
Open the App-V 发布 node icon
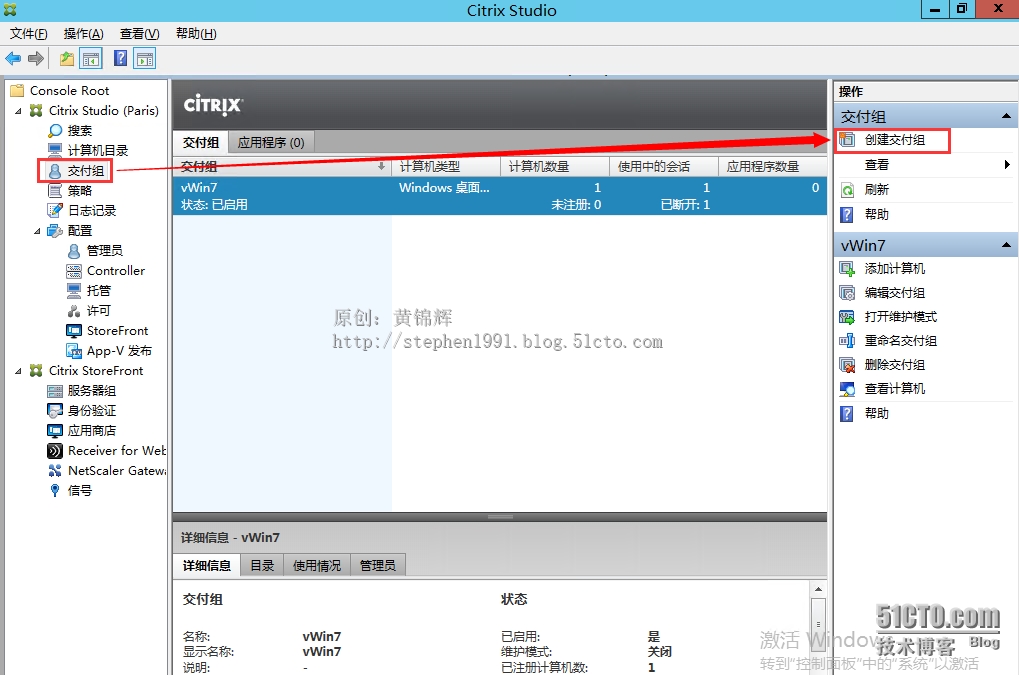tap(74, 351)
